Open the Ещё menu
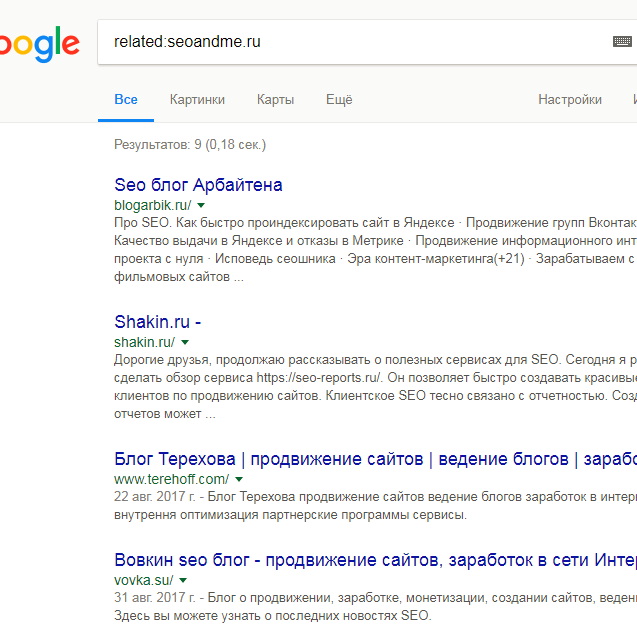 pos(339,100)
